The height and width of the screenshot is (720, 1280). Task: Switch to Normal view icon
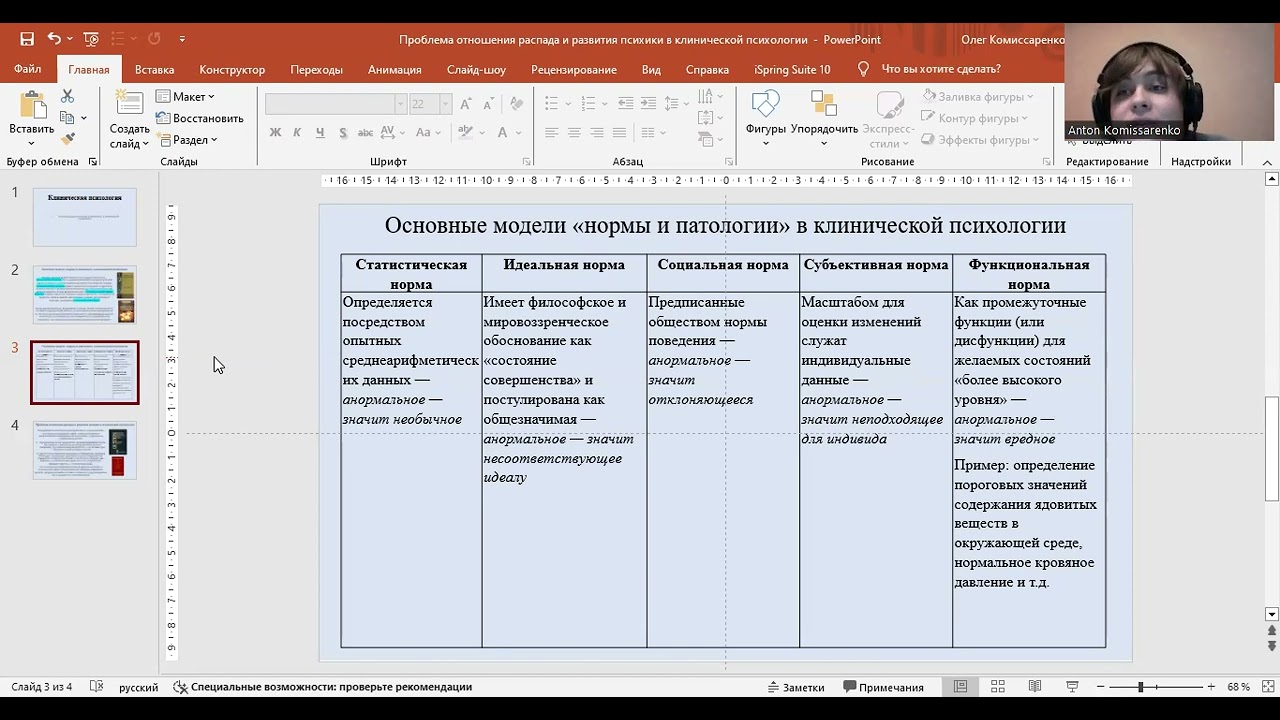[960, 687]
